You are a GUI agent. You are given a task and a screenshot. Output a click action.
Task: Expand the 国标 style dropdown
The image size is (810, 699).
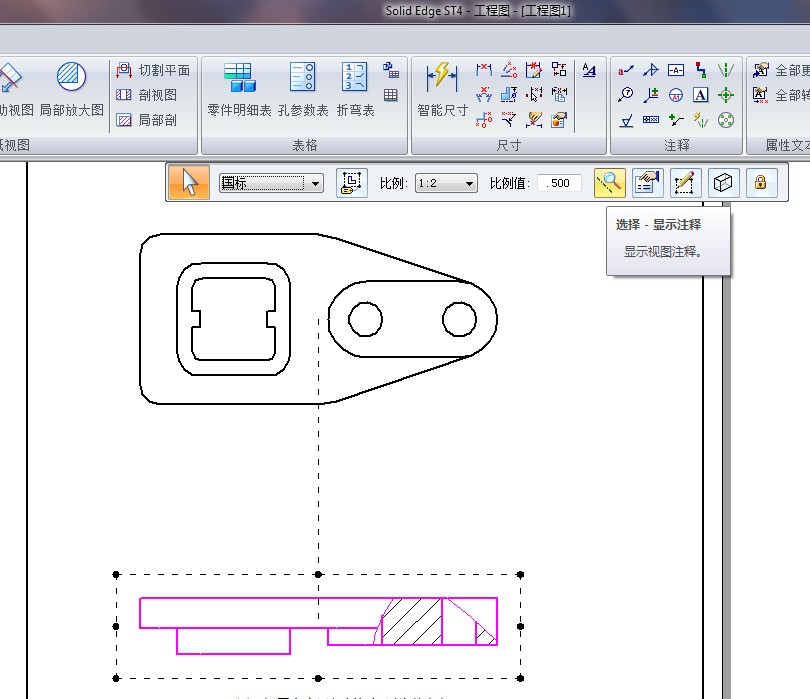click(x=315, y=183)
